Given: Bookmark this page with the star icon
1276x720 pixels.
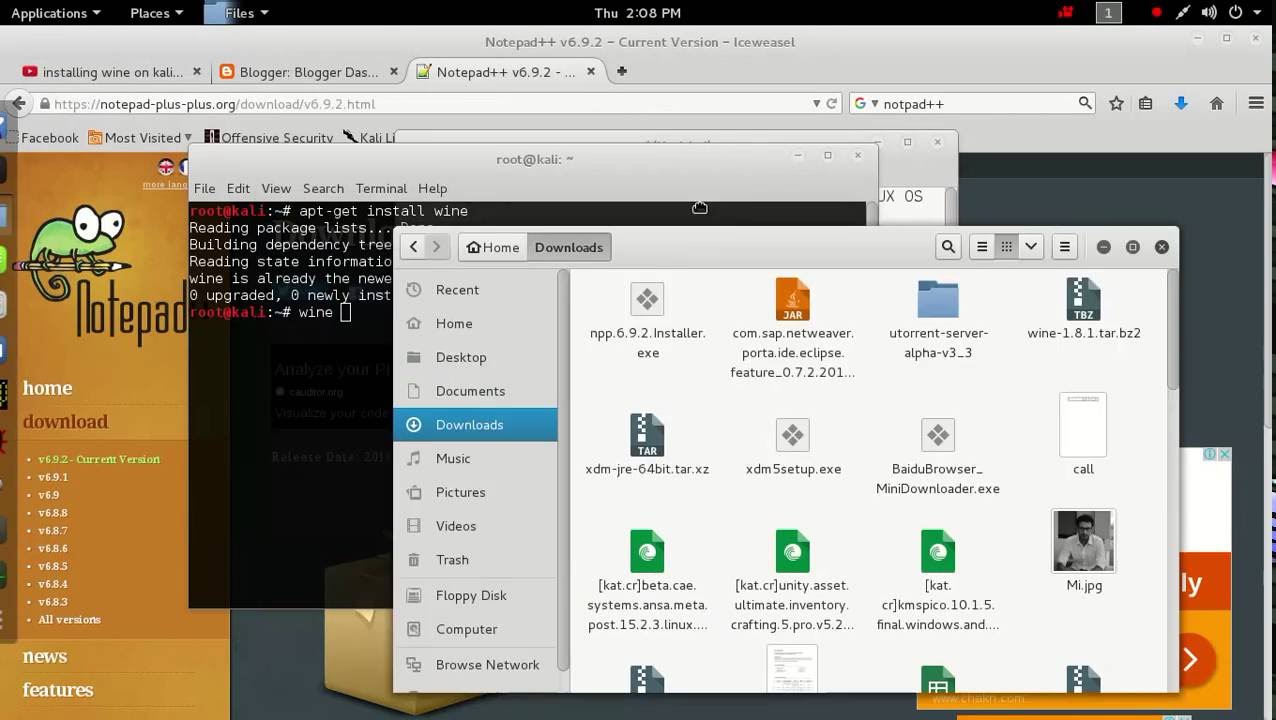Looking at the screenshot, I should pyautogui.click(x=1116, y=104).
